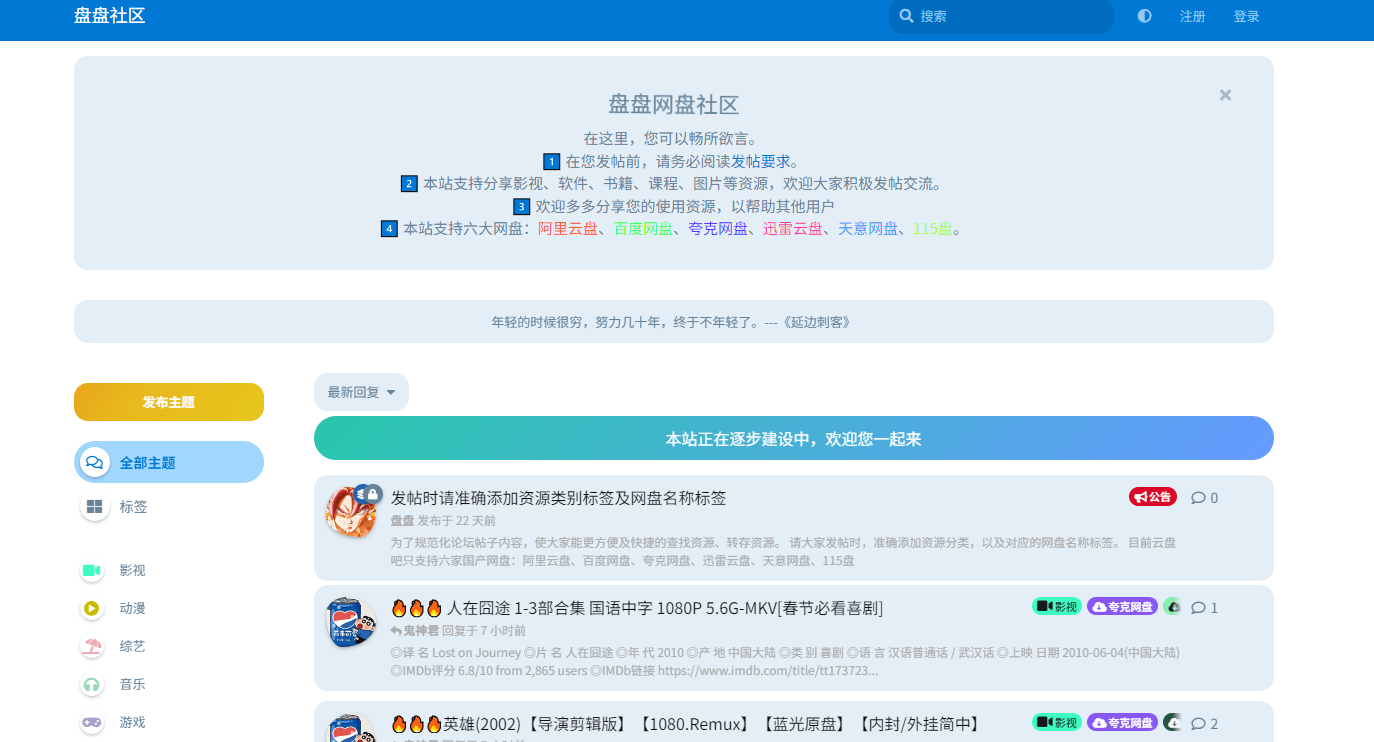1374x742 pixels.
Task: Open the 影视 category icon in sidebar
Action: coord(92,570)
